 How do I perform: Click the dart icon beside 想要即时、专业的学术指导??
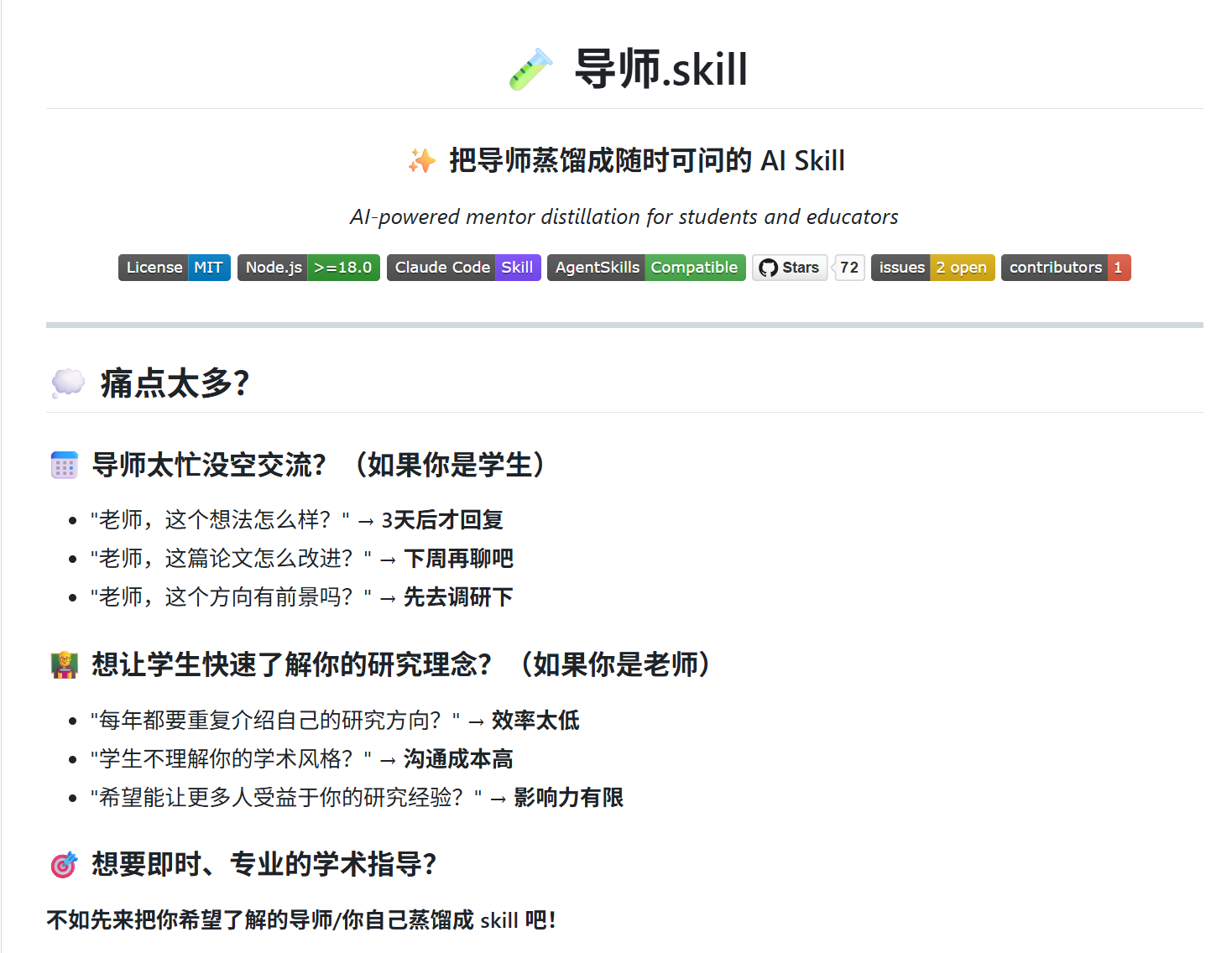point(65,862)
